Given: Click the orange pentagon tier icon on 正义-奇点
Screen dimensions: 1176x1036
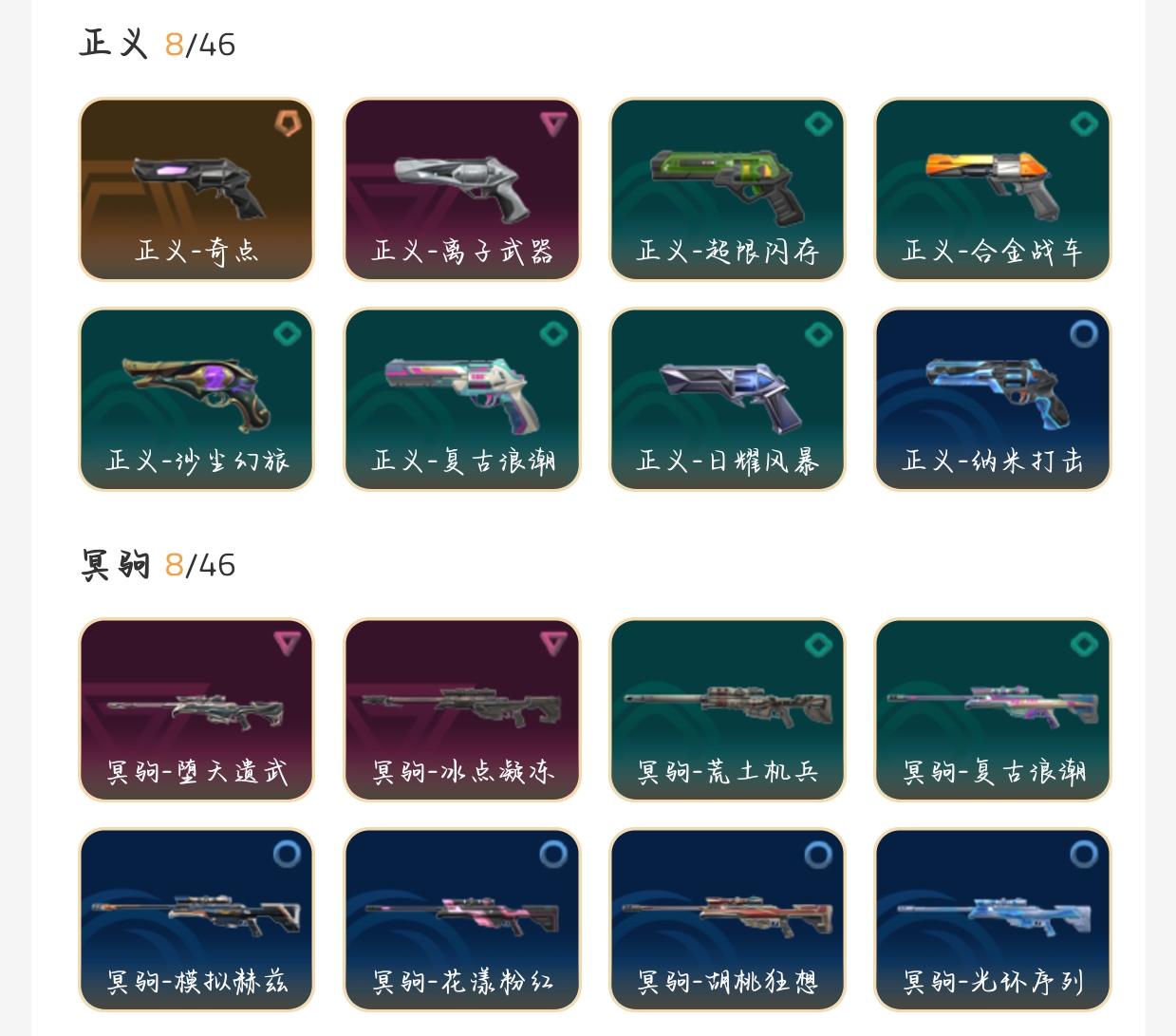Looking at the screenshot, I should click(x=288, y=123).
